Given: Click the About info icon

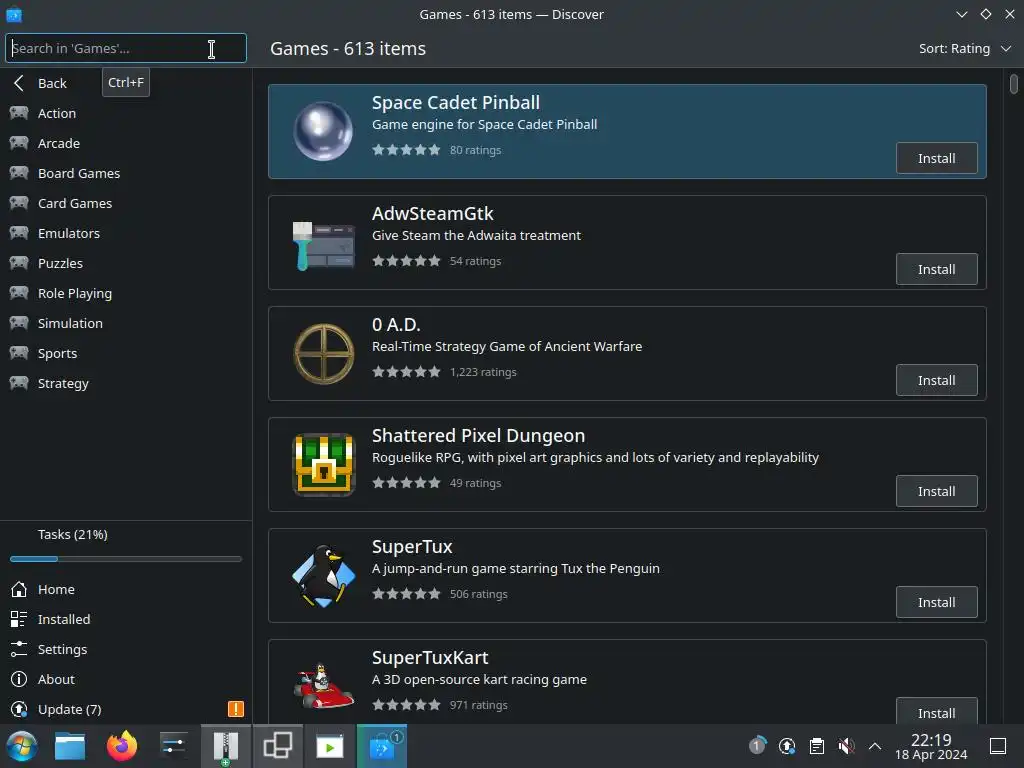Looking at the screenshot, I should pos(19,679).
